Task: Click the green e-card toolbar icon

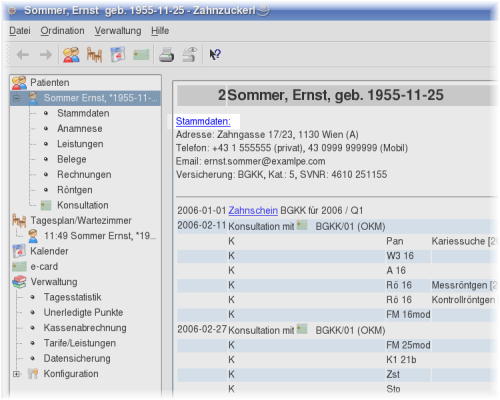Action: (x=141, y=55)
